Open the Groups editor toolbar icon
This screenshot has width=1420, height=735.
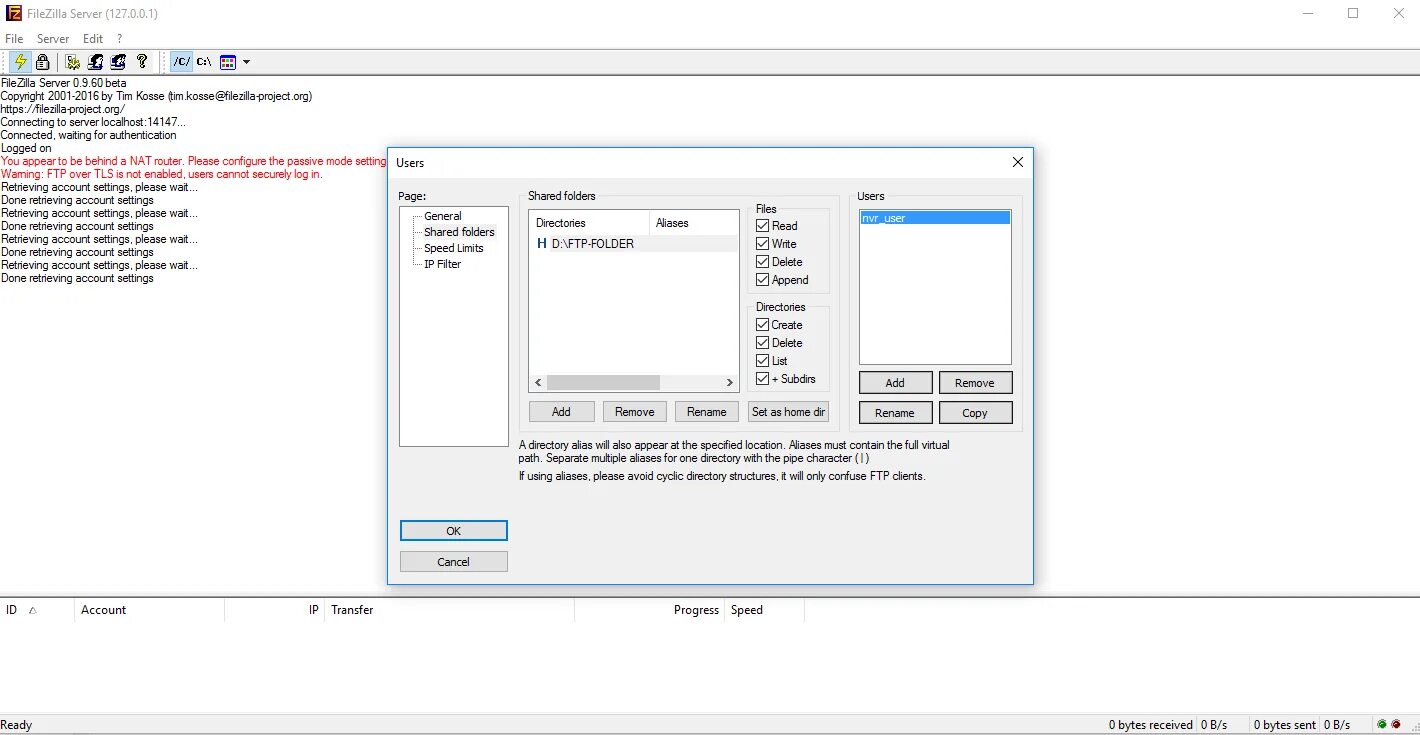tap(118, 62)
